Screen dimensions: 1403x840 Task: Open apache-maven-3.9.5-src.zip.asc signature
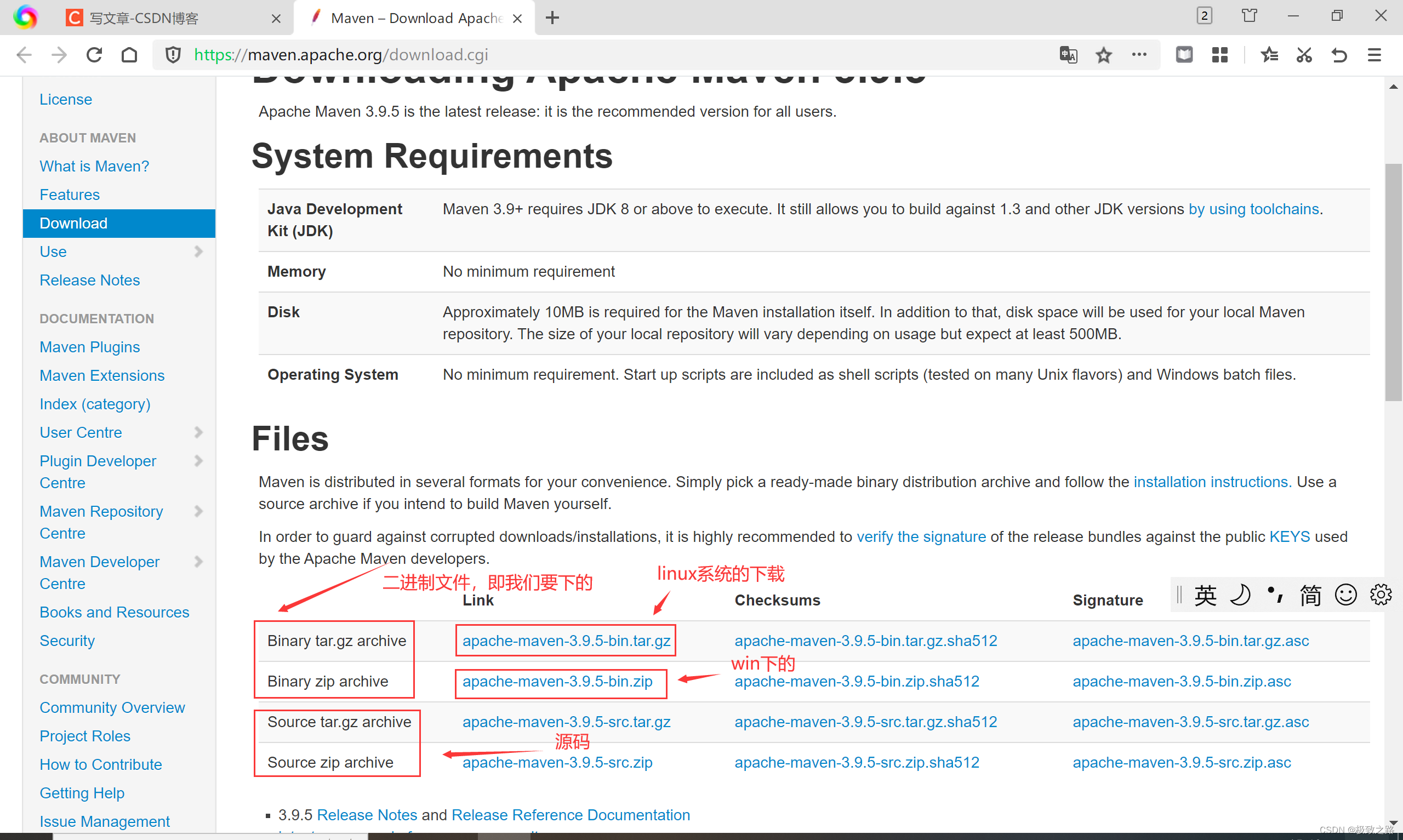point(1182,763)
